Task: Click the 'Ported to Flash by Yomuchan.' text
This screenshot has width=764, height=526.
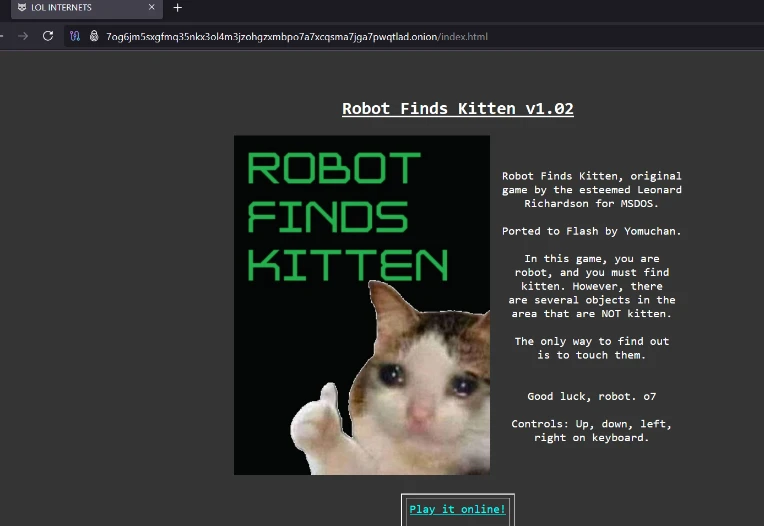Action: click(592, 231)
